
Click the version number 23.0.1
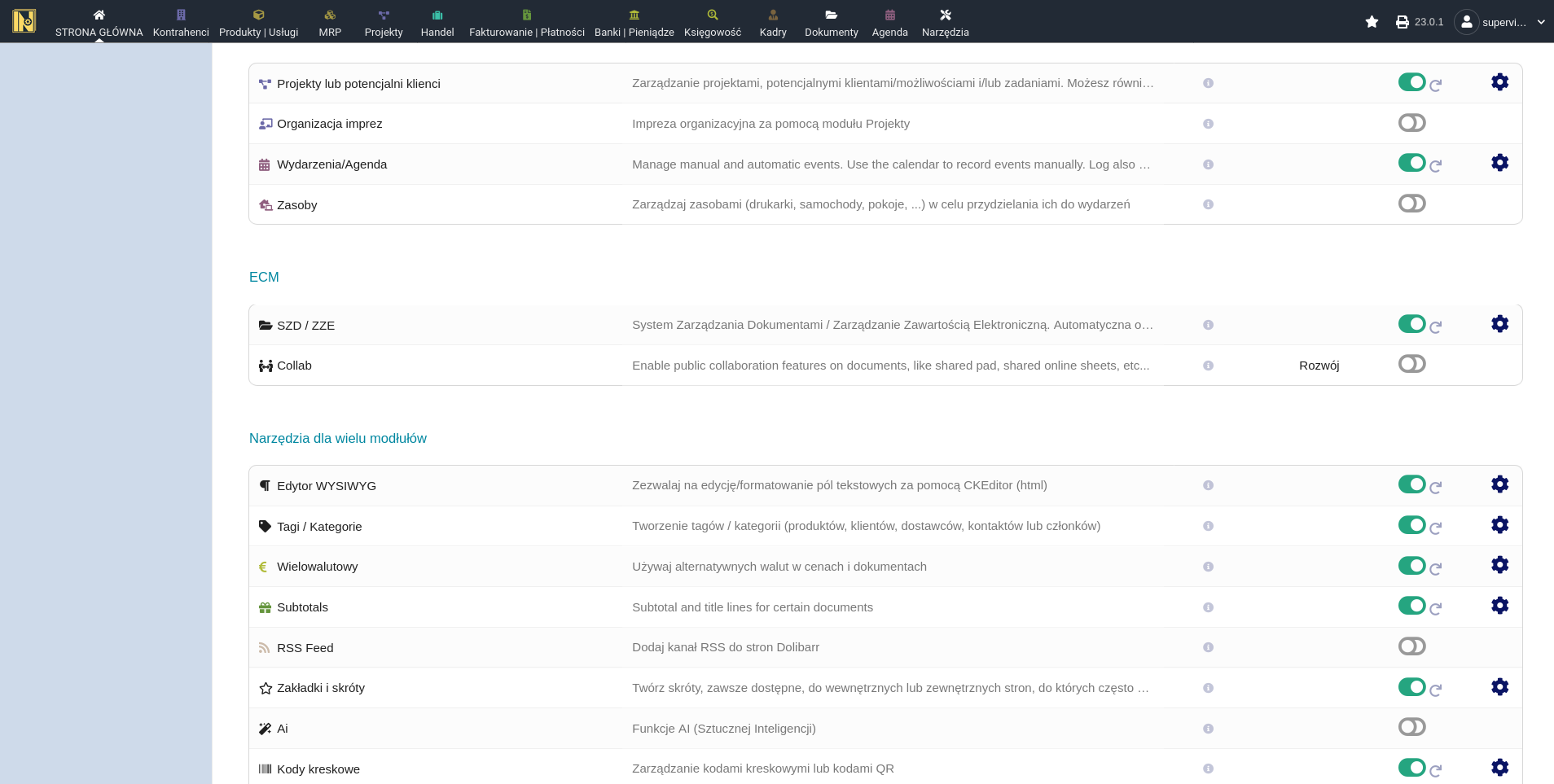point(1429,22)
